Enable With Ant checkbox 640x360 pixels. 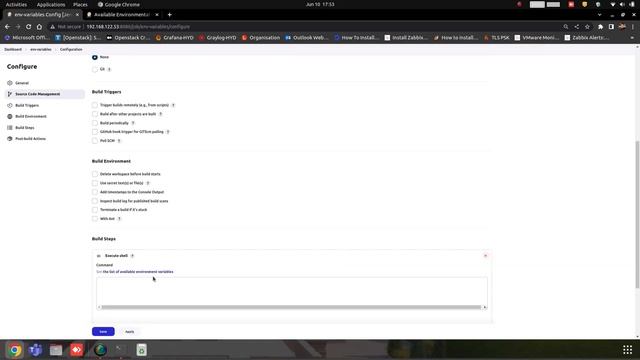click(x=95, y=219)
